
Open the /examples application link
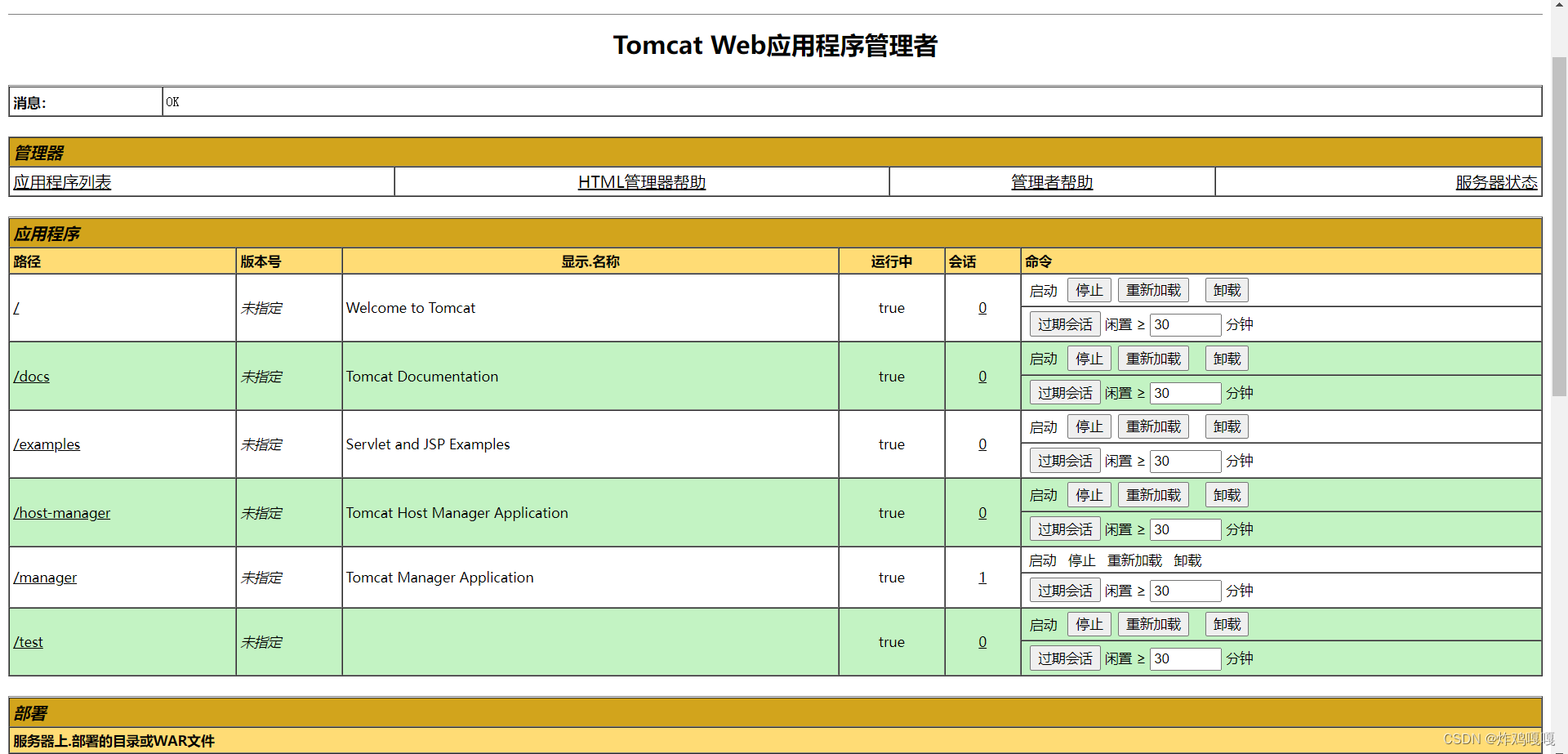pos(47,444)
